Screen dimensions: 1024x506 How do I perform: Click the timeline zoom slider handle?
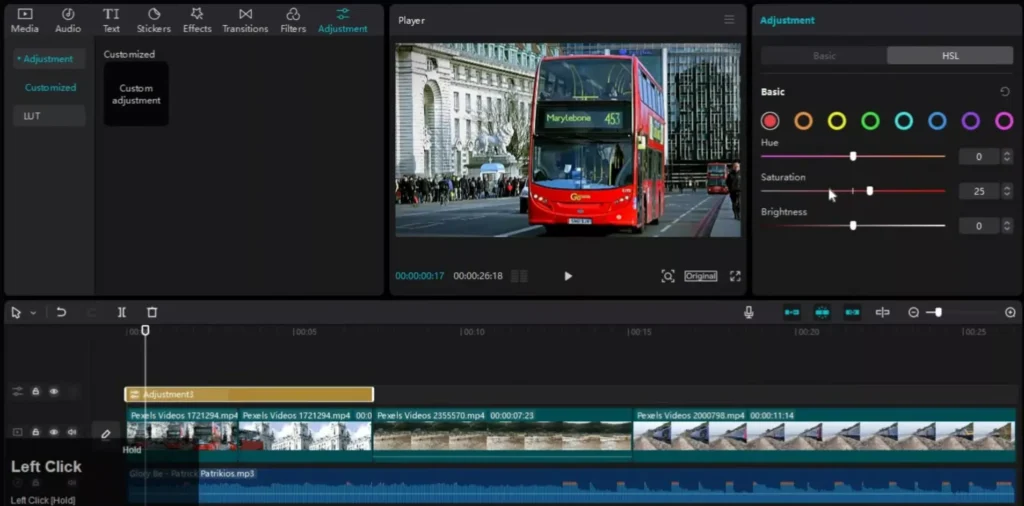938,313
